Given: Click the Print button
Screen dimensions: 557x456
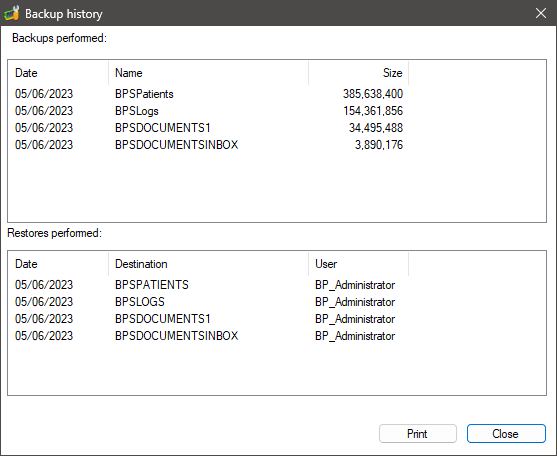Looking at the screenshot, I should coord(417,433).
